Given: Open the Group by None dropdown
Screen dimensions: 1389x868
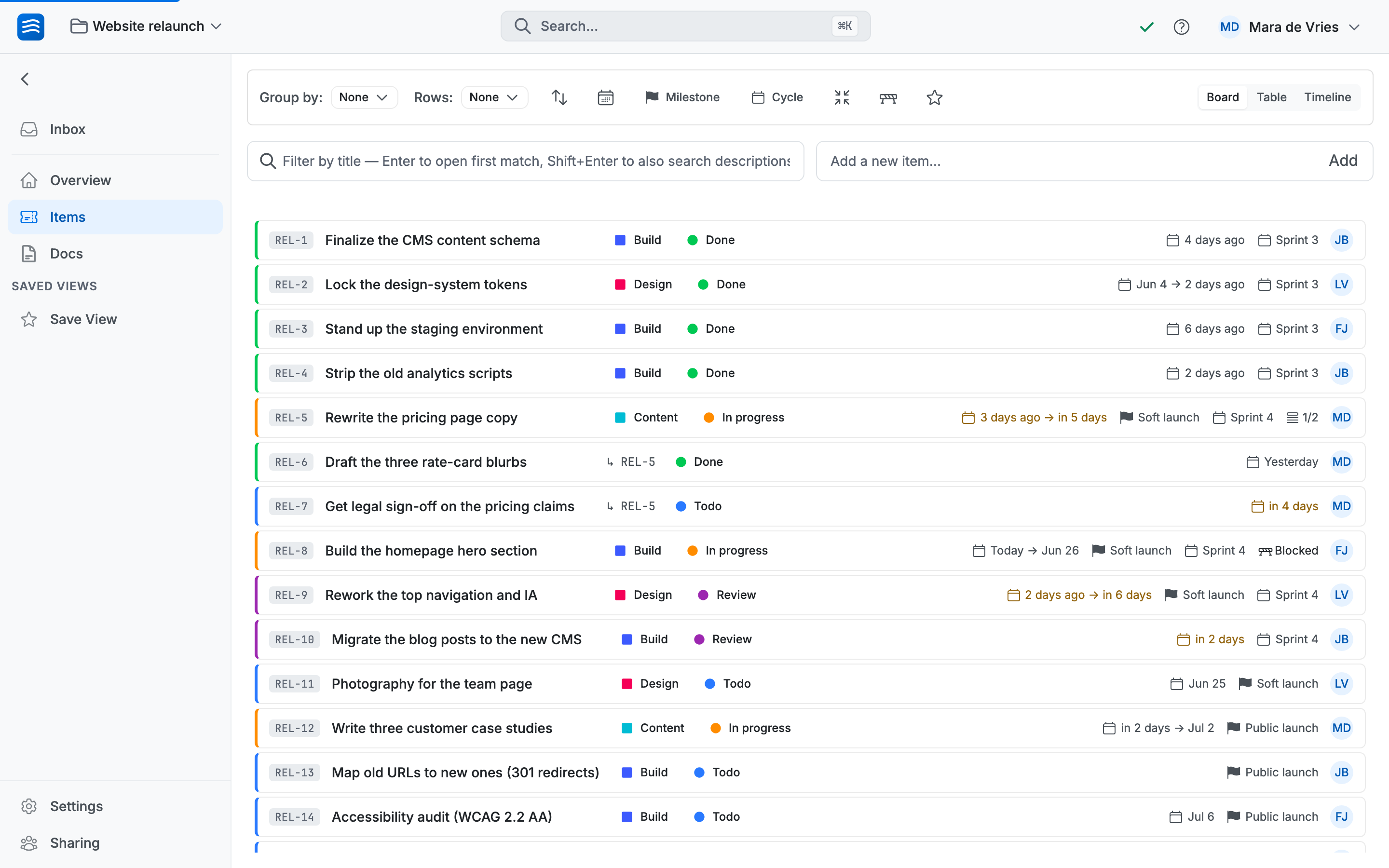Looking at the screenshot, I should [x=364, y=97].
